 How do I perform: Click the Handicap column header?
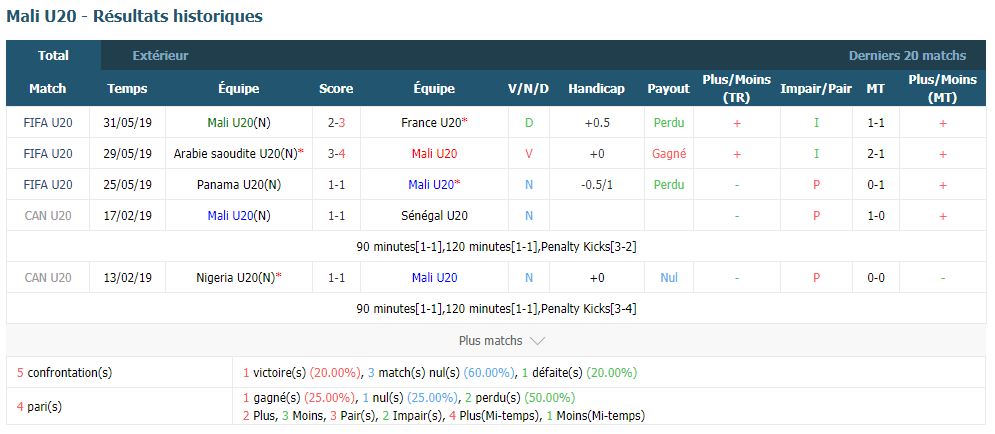[596, 89]
